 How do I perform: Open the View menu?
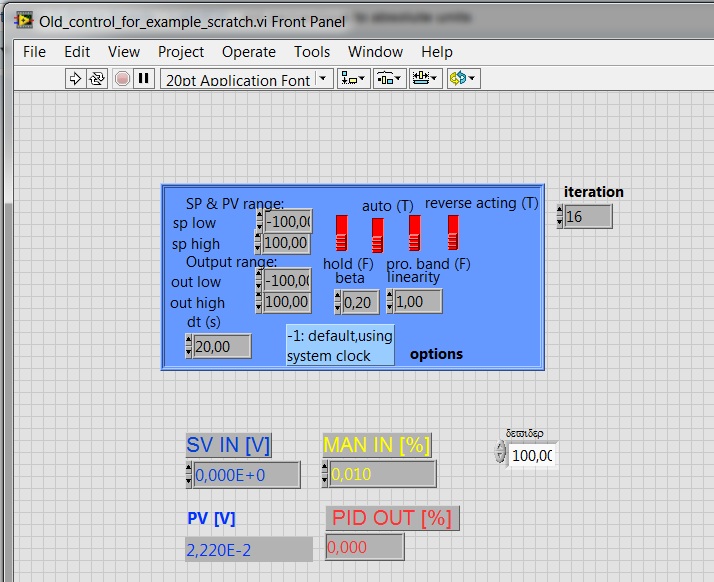[x=124, y=52]
